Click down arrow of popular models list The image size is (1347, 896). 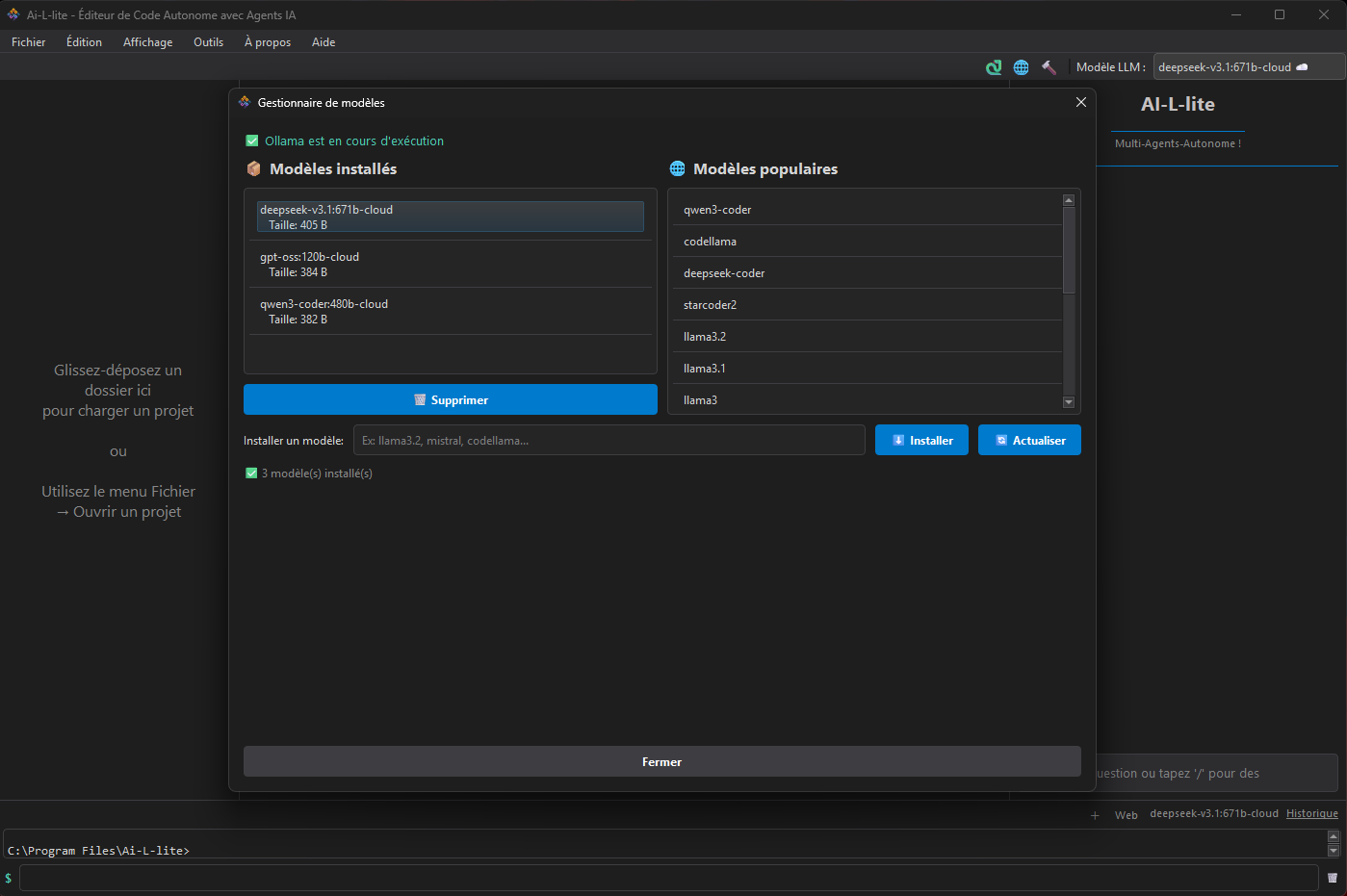pyautogui.click(x=1068, y=402)
